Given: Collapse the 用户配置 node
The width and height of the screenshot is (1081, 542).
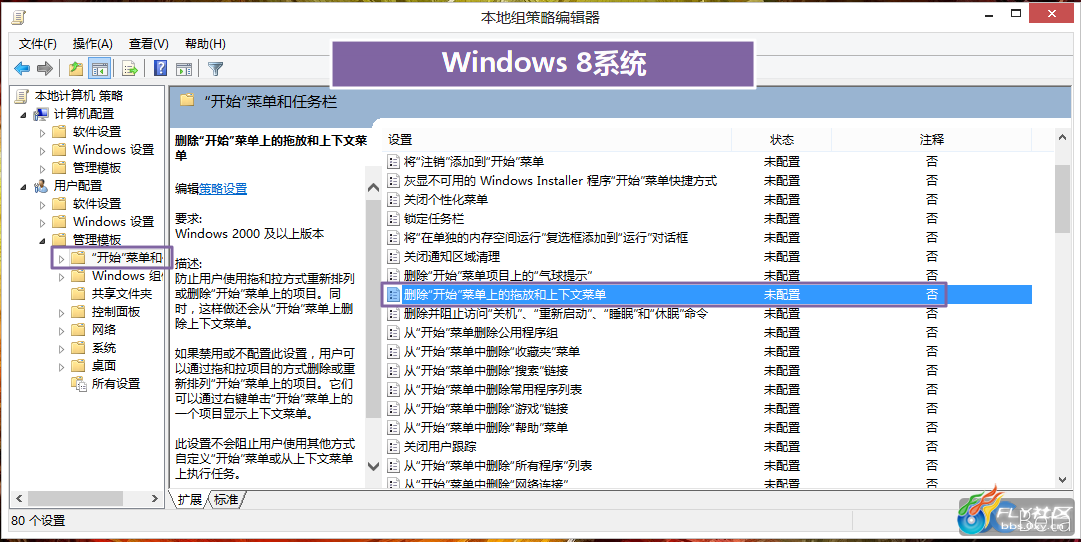Looking at the screenshot, I should (x=23, y=186).
